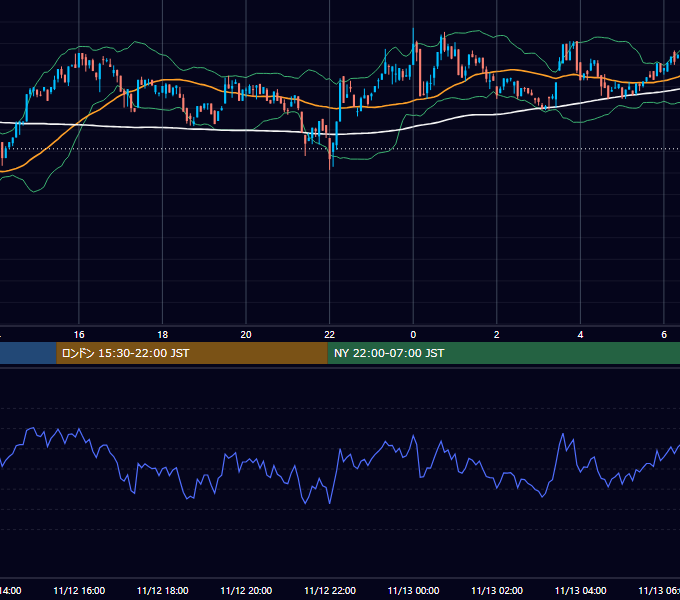The height and width of the screenshot is (600, 680).
Task: Click the 6 hour label on the chart axis
Action: point(664,335)
